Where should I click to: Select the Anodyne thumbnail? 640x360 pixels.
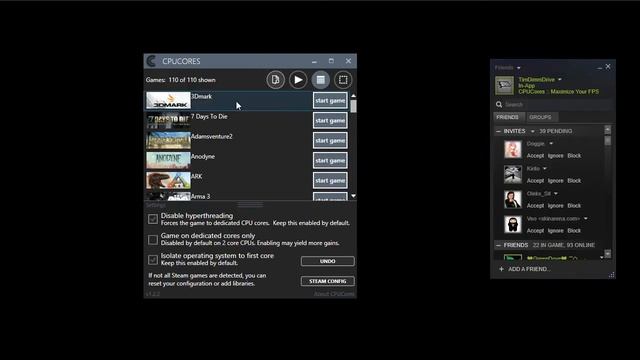168,160
